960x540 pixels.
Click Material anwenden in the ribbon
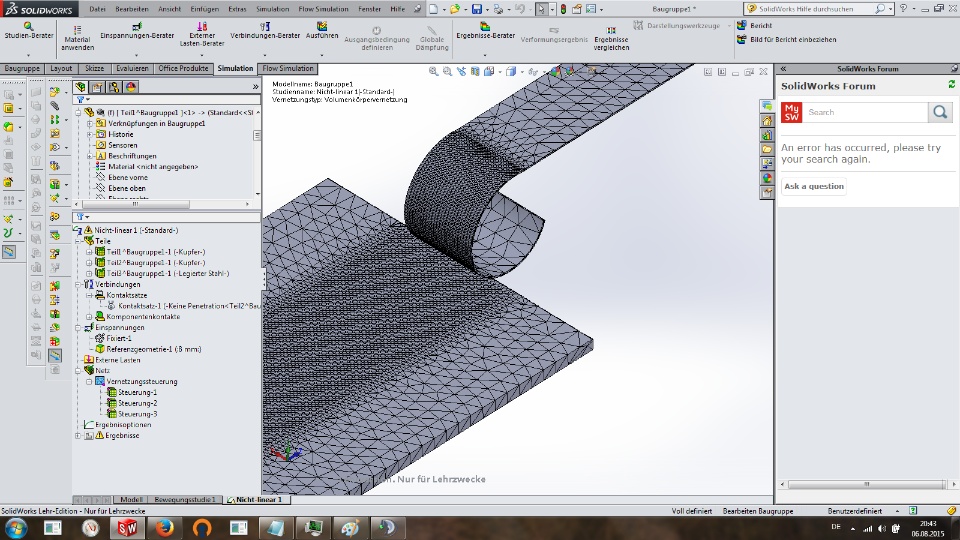pos(77,39)
